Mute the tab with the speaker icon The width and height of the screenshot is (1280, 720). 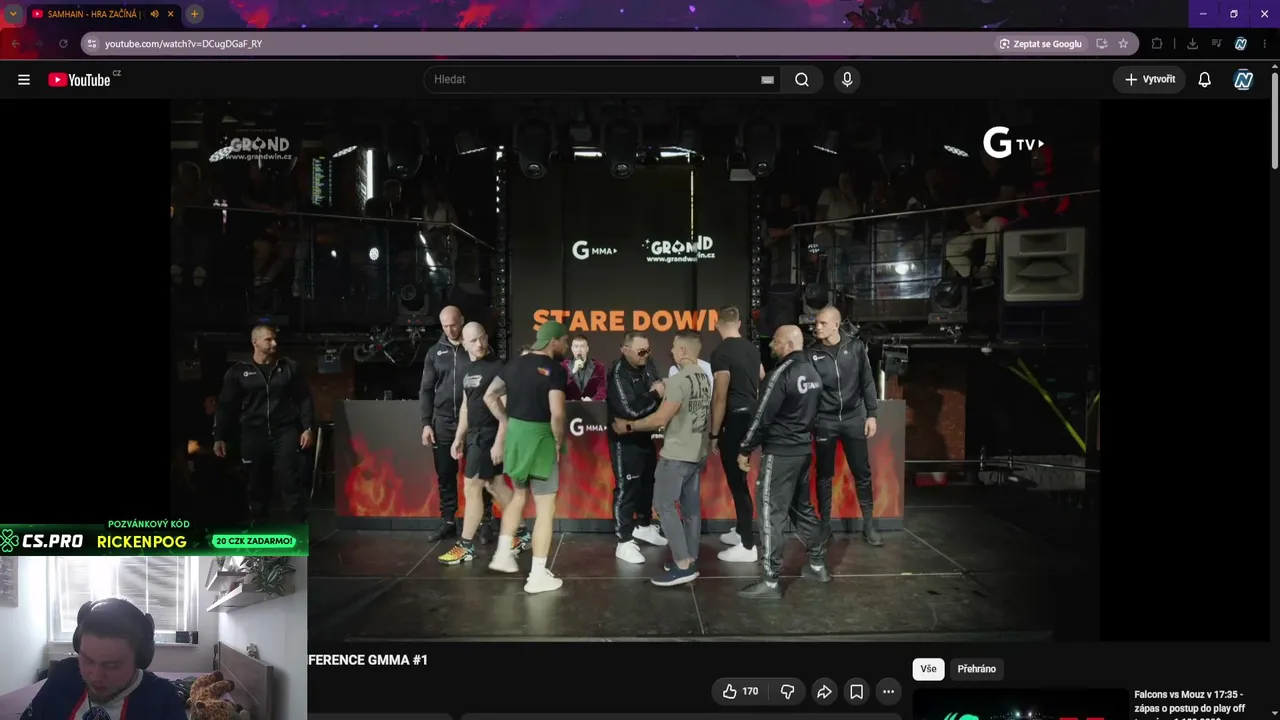155,14
